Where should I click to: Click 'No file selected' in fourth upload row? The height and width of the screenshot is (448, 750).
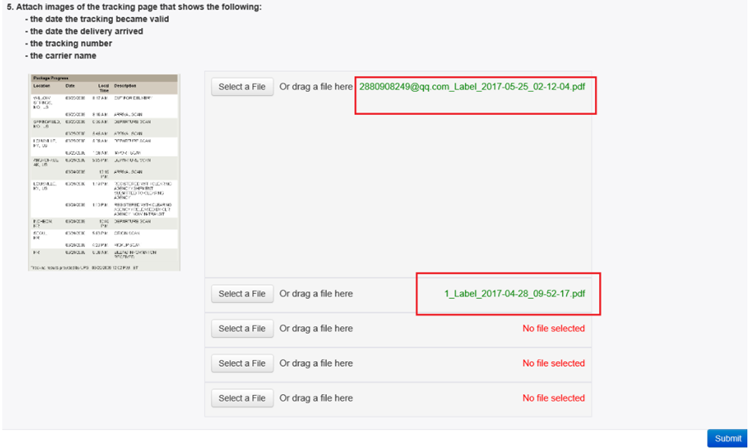pos(553,364)
